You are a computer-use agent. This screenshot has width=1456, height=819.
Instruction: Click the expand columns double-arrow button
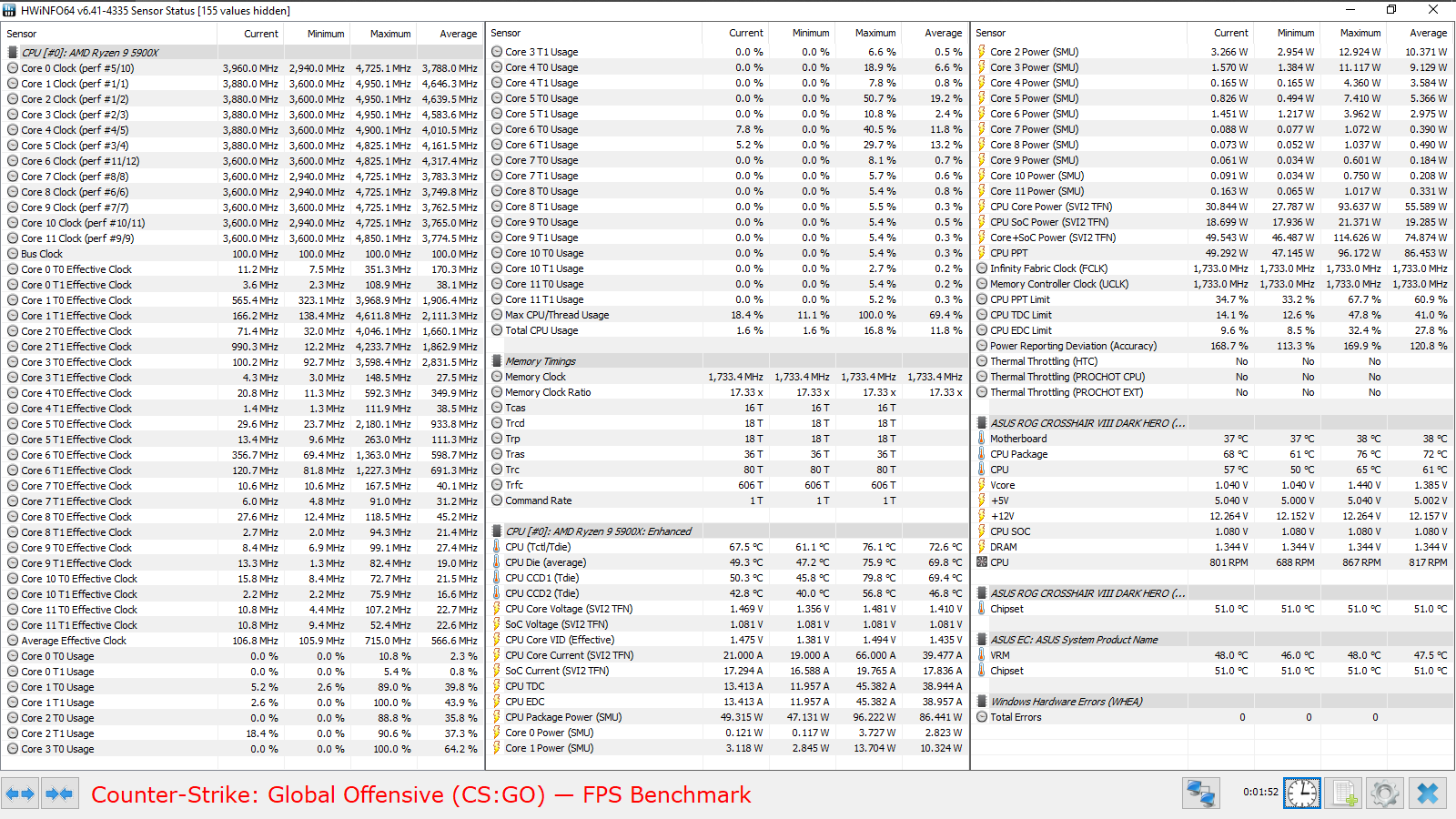(20, 794)
